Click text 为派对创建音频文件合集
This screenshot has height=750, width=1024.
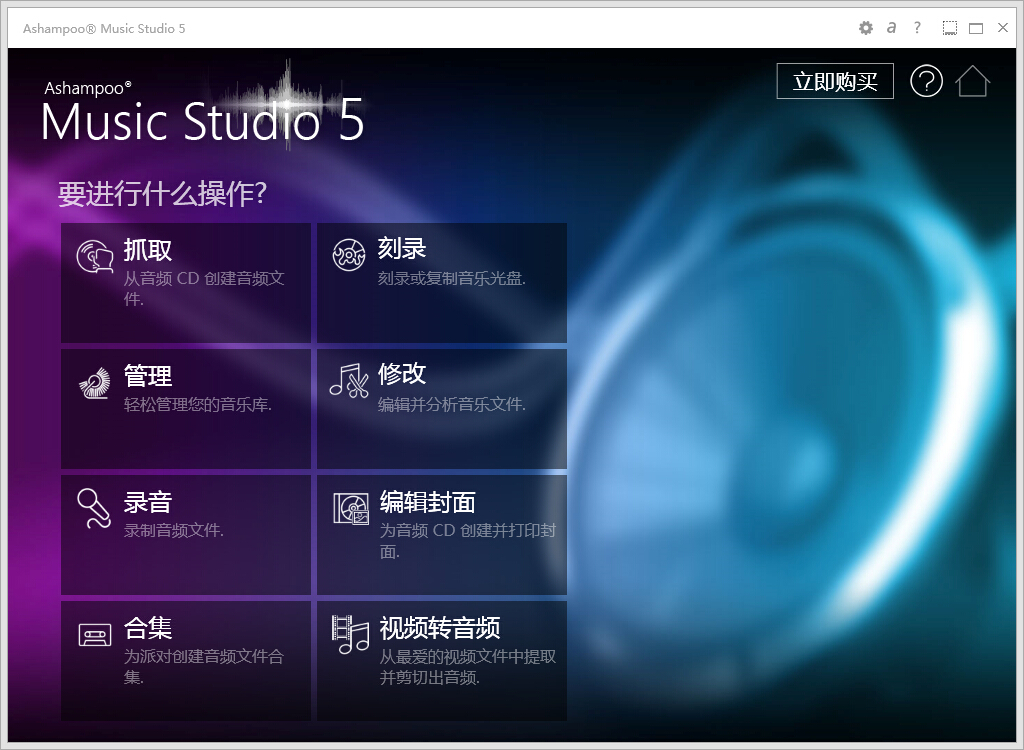(x=204, y=666)
